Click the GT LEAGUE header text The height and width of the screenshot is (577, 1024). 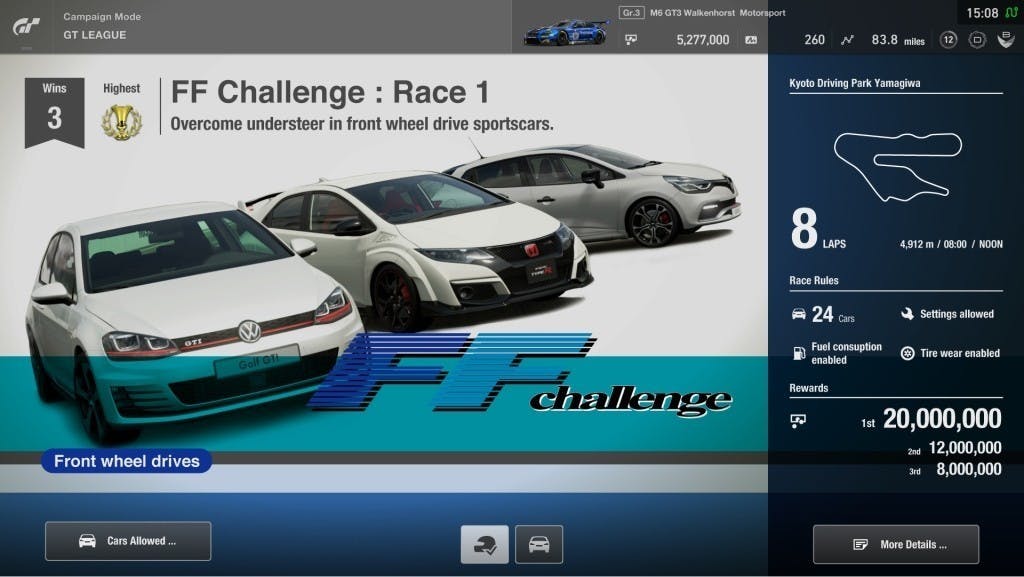point(95,35)
